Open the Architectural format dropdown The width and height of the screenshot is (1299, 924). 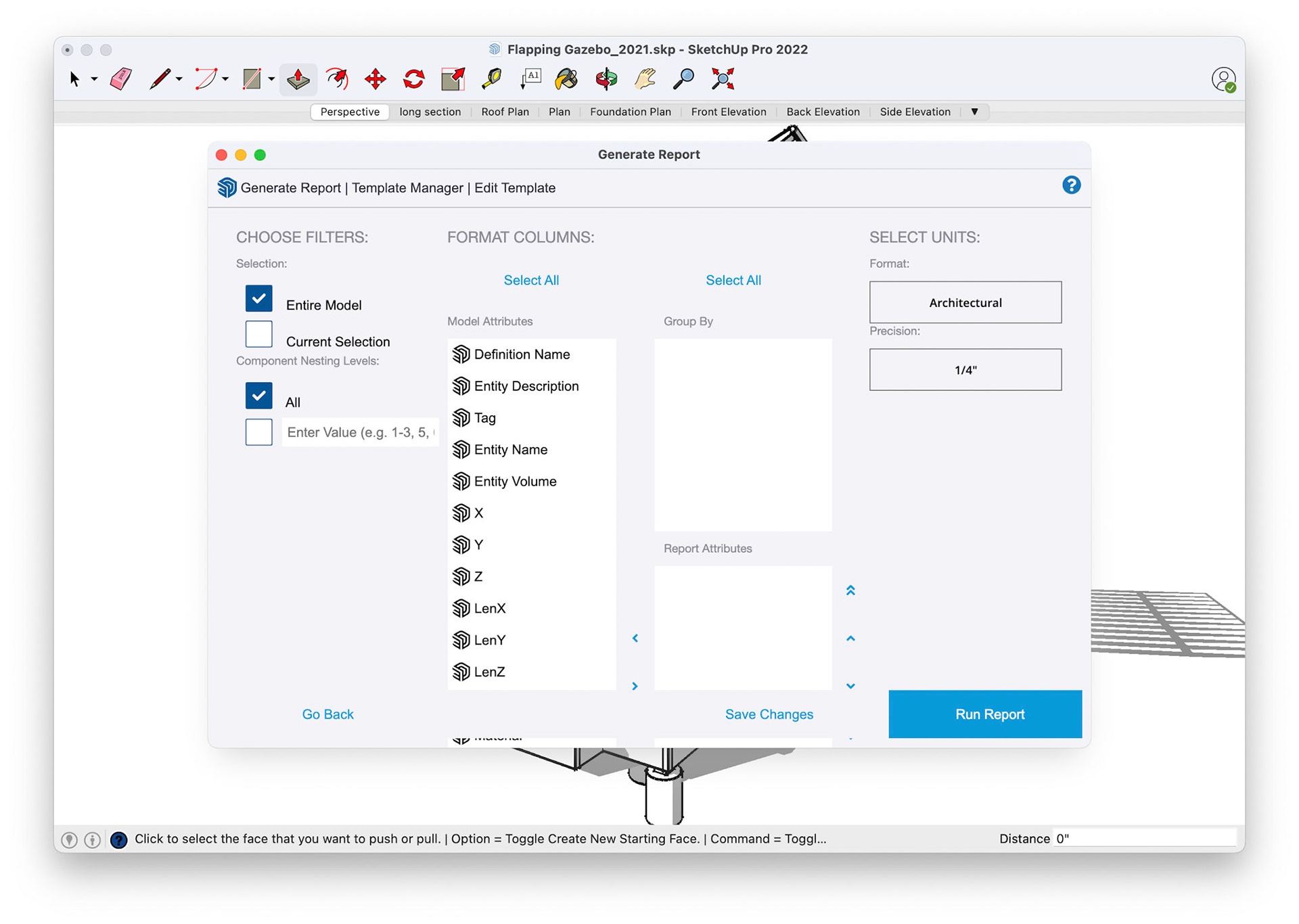(x=965, y=302)
